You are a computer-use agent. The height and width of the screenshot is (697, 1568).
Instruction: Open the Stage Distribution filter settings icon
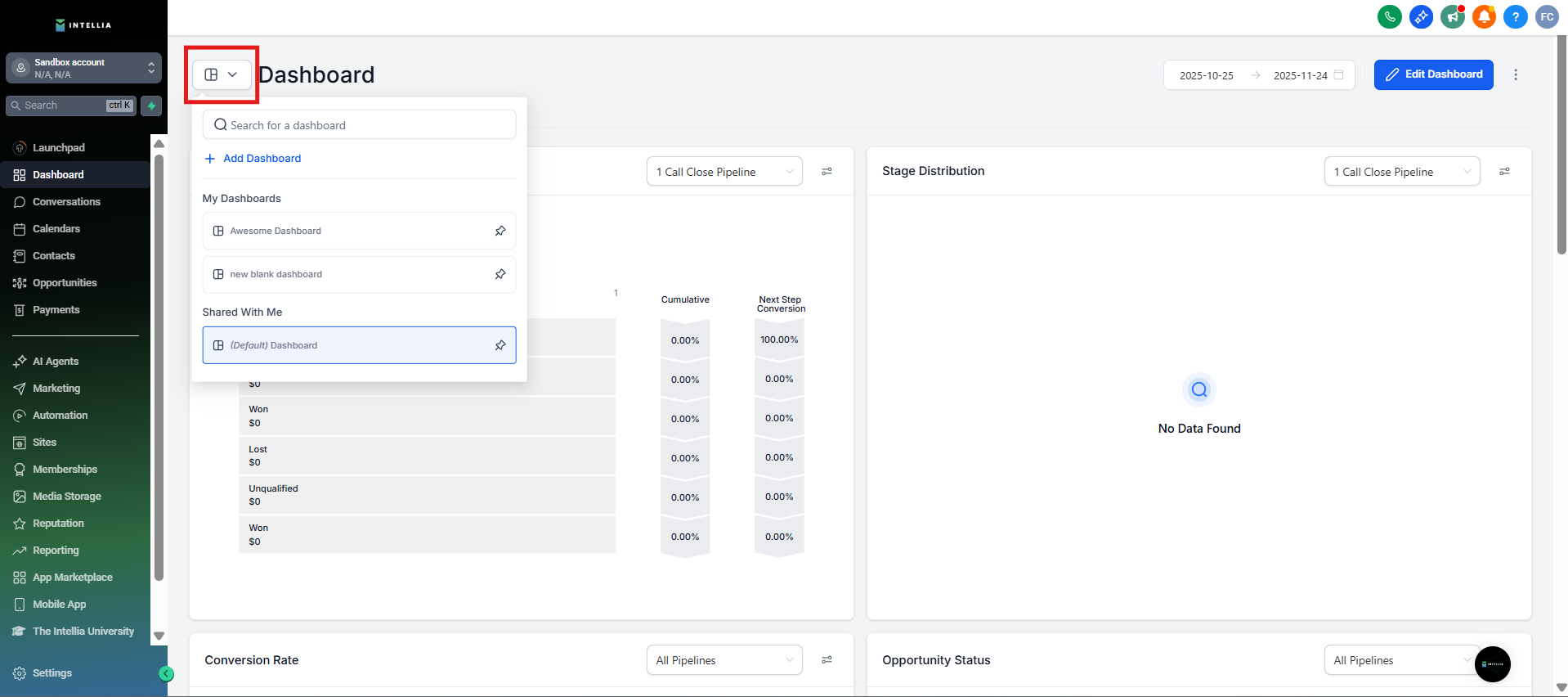pyautogui.click(x=1504, y=172)
